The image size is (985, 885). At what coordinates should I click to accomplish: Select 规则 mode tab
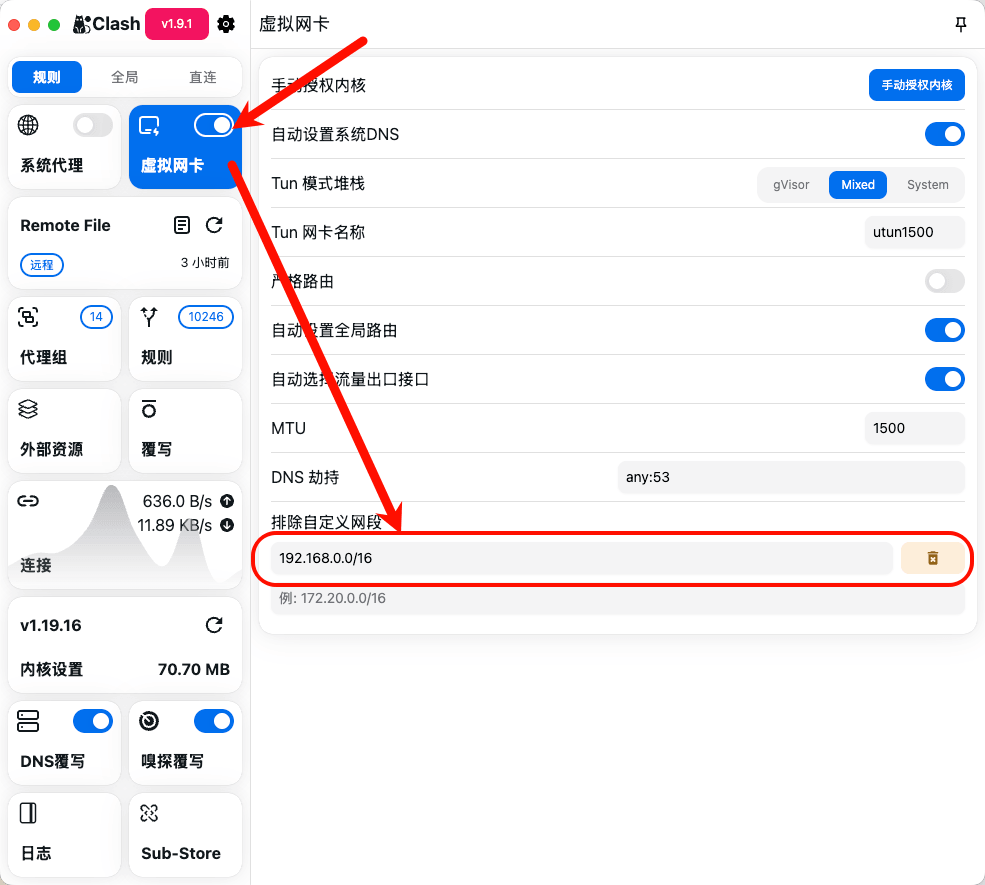click(47, 77)
